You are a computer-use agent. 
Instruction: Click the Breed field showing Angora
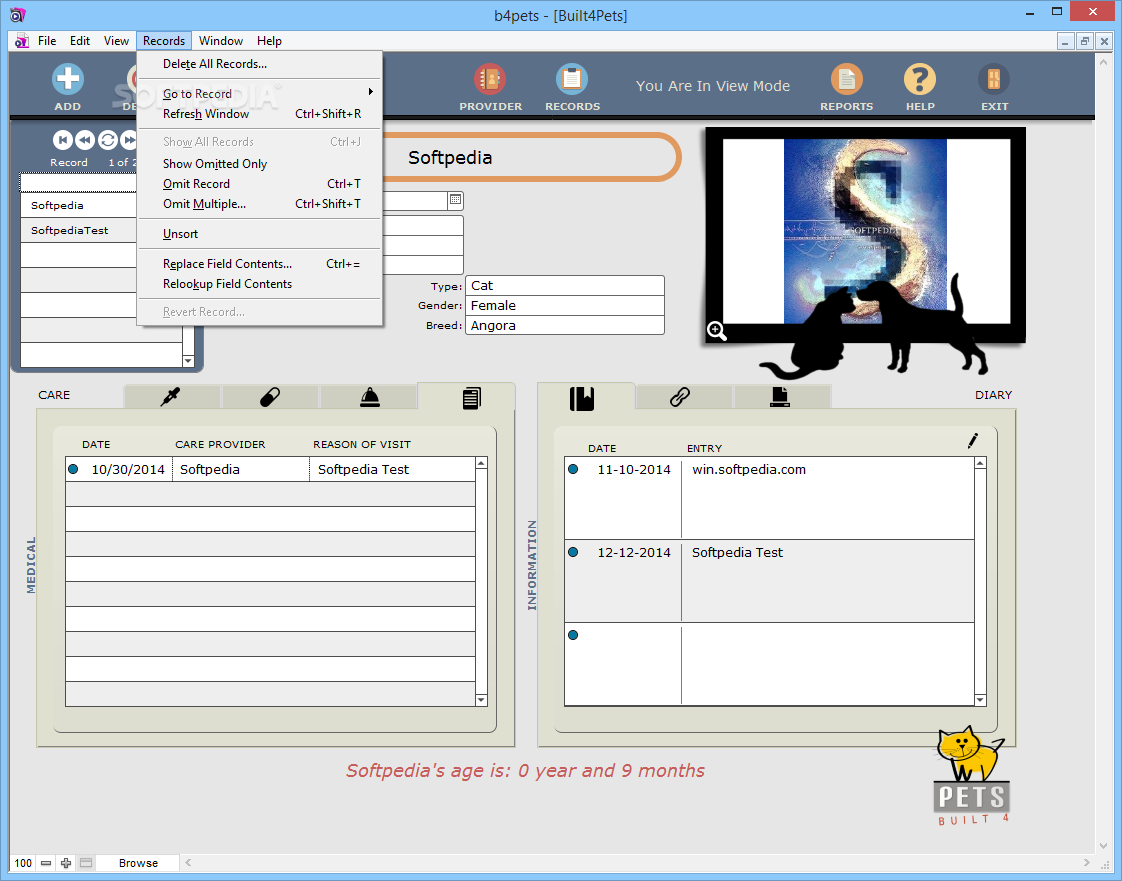pos(565,326)
